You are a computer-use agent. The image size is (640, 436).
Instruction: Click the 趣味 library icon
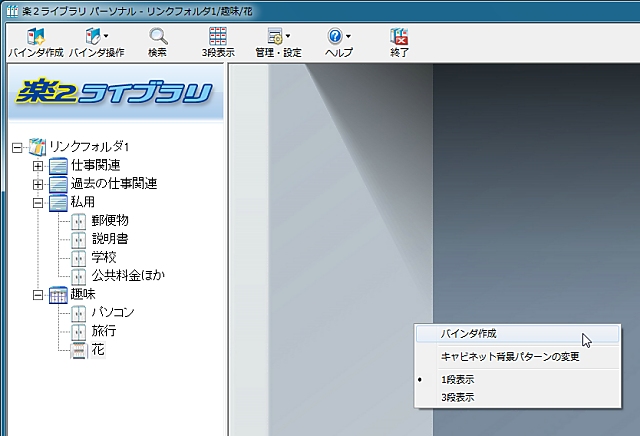pyautogui.click(x=58, y=294)
